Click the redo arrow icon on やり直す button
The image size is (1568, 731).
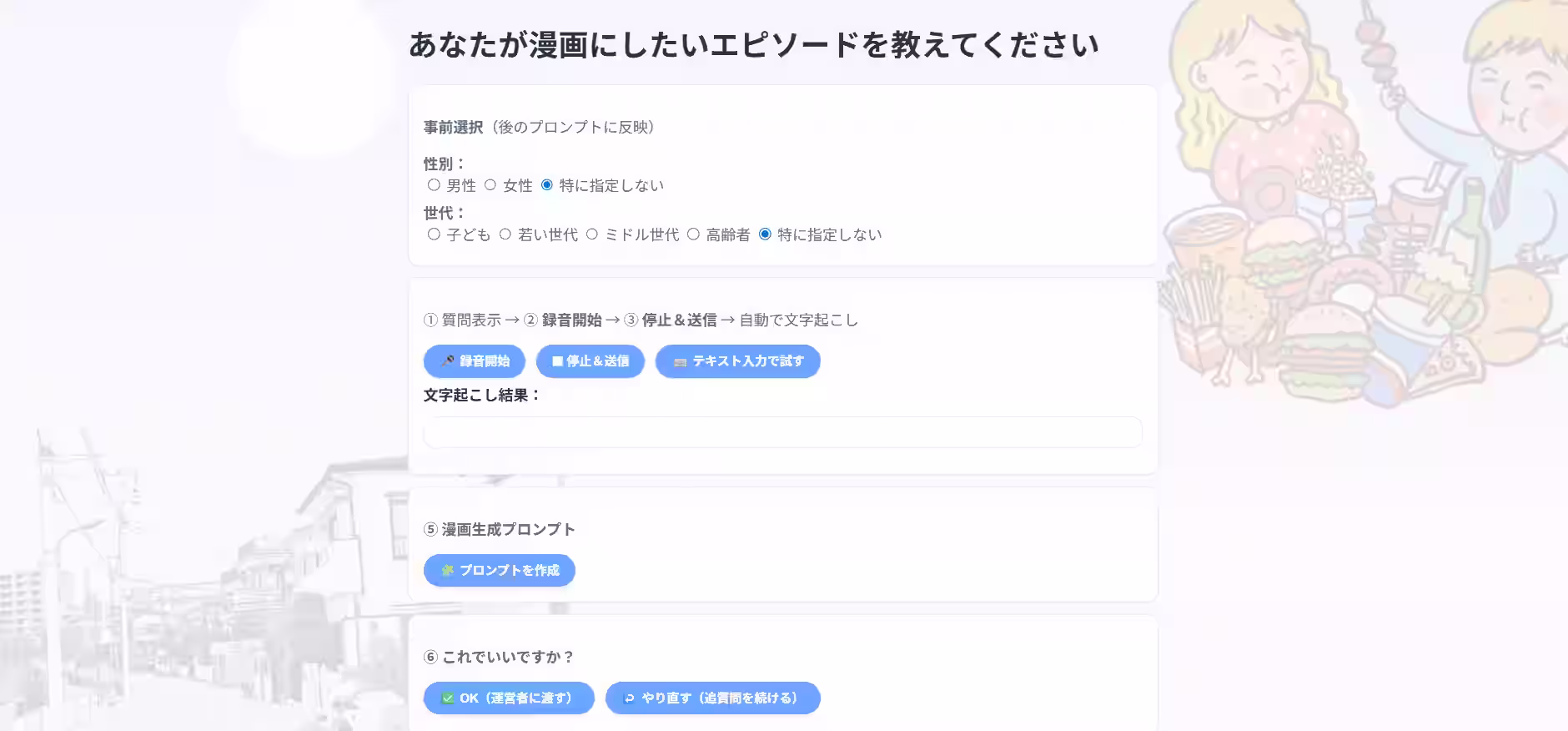click(x=628, y=698)
